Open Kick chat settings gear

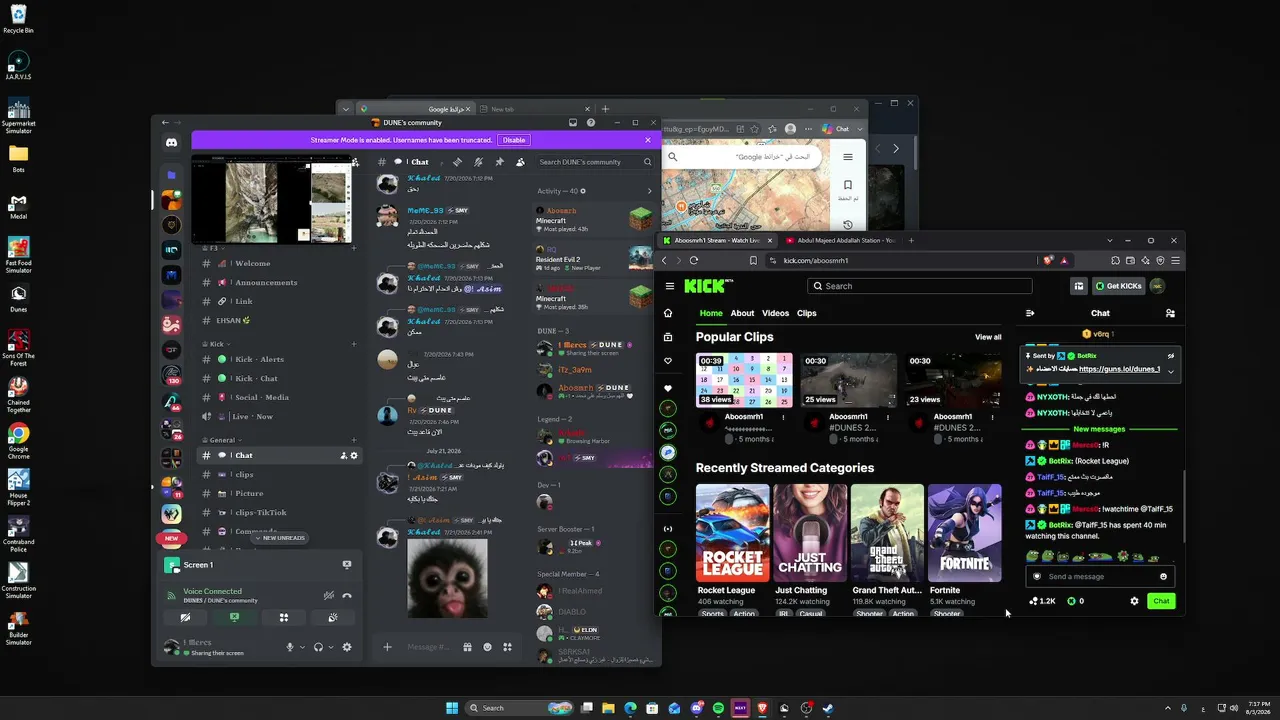pos(1134,601)
